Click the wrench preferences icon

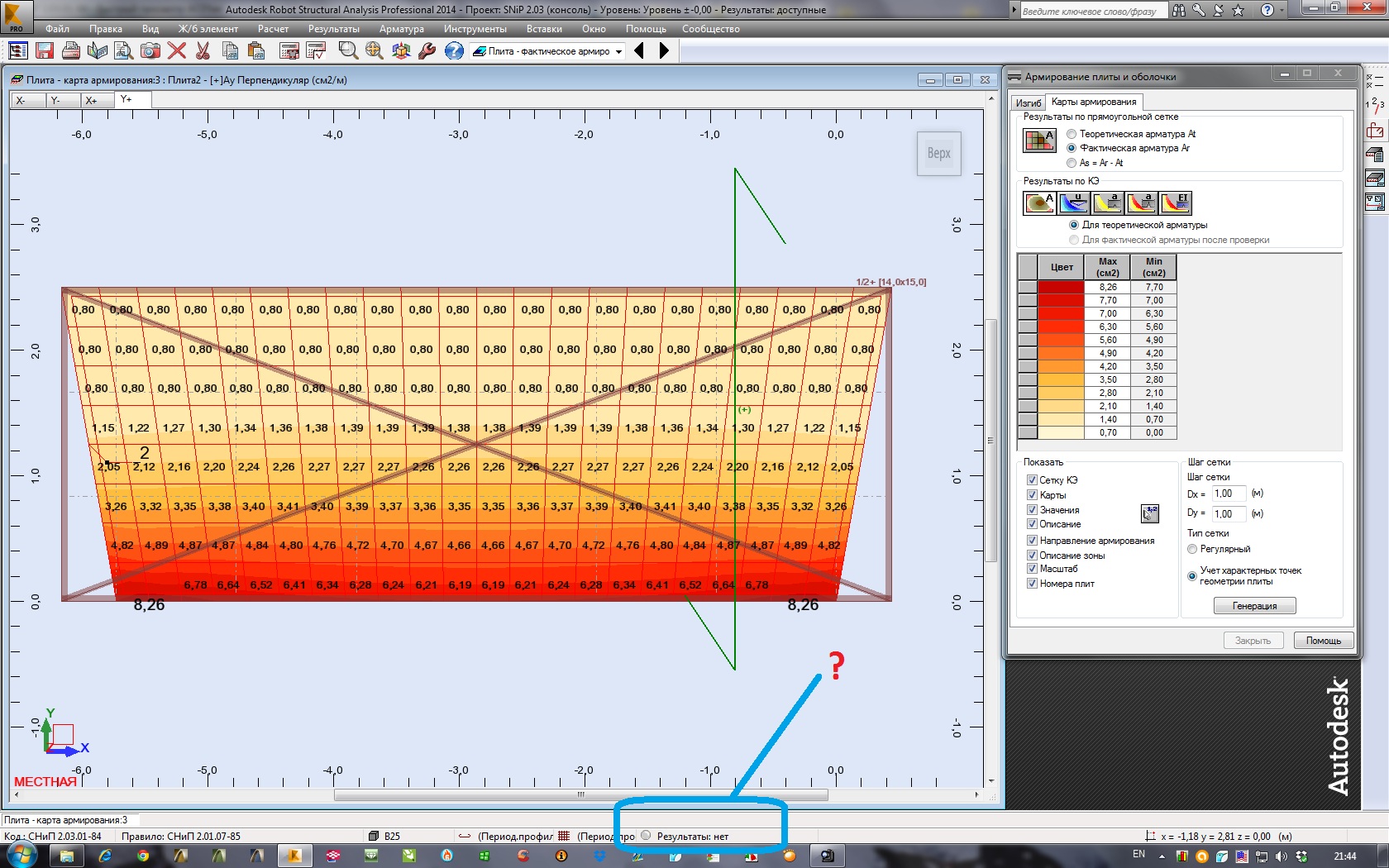click(427, 51)
